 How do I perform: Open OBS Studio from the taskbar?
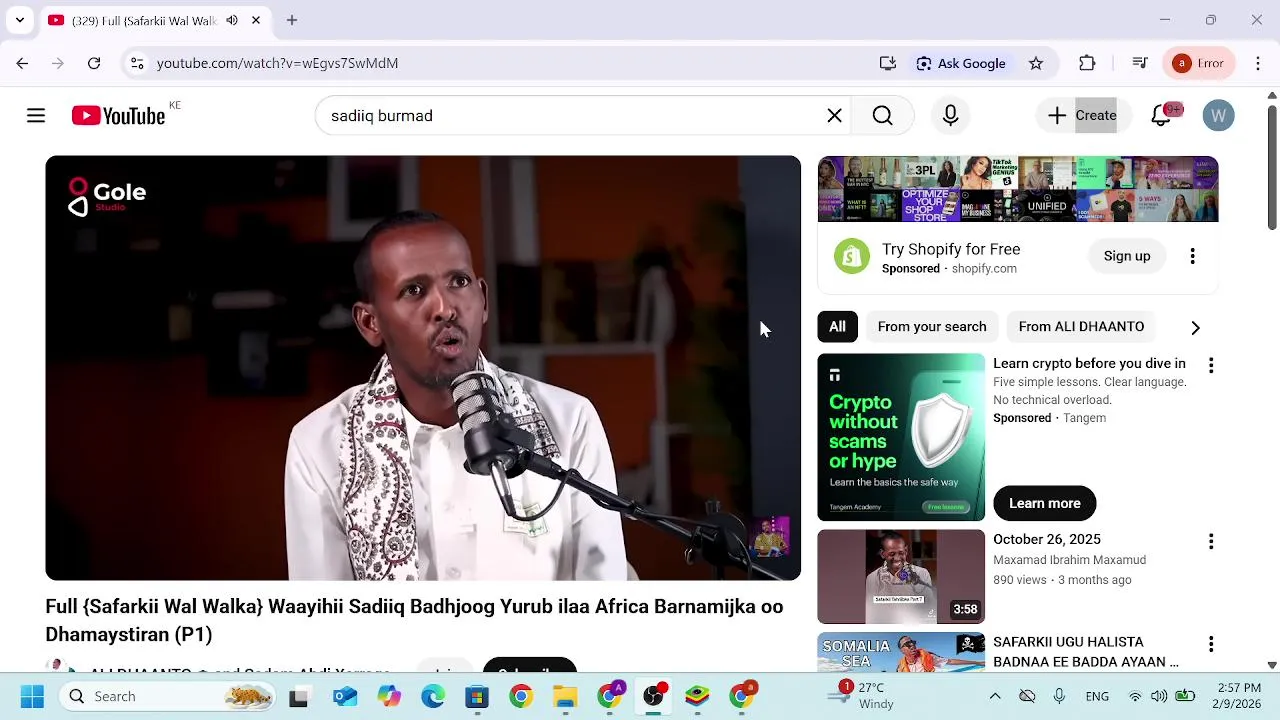pos(653,697)
